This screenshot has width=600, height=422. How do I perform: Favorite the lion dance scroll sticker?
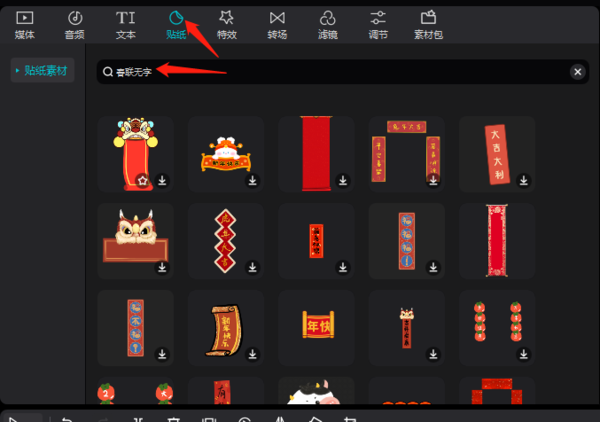(x=144, y=181)
